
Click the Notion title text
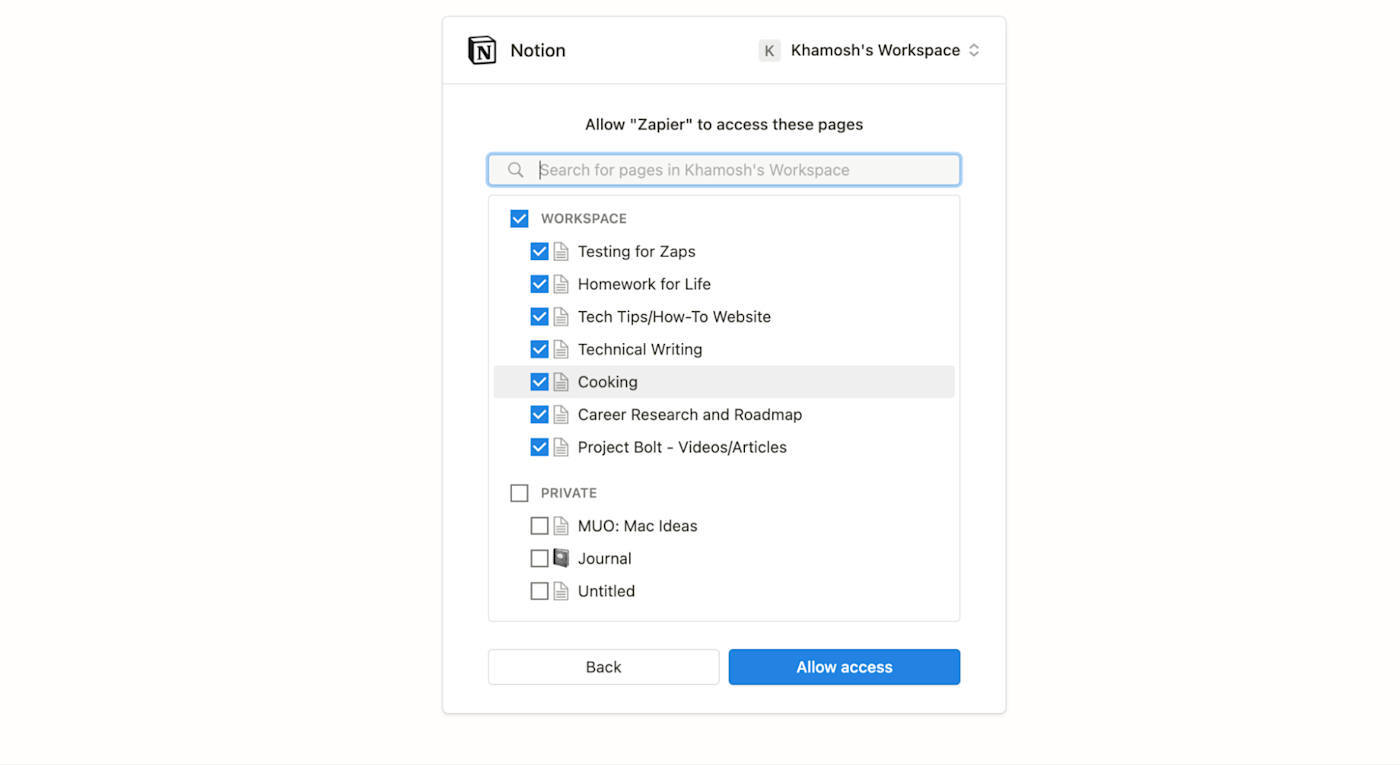[538, 50]
